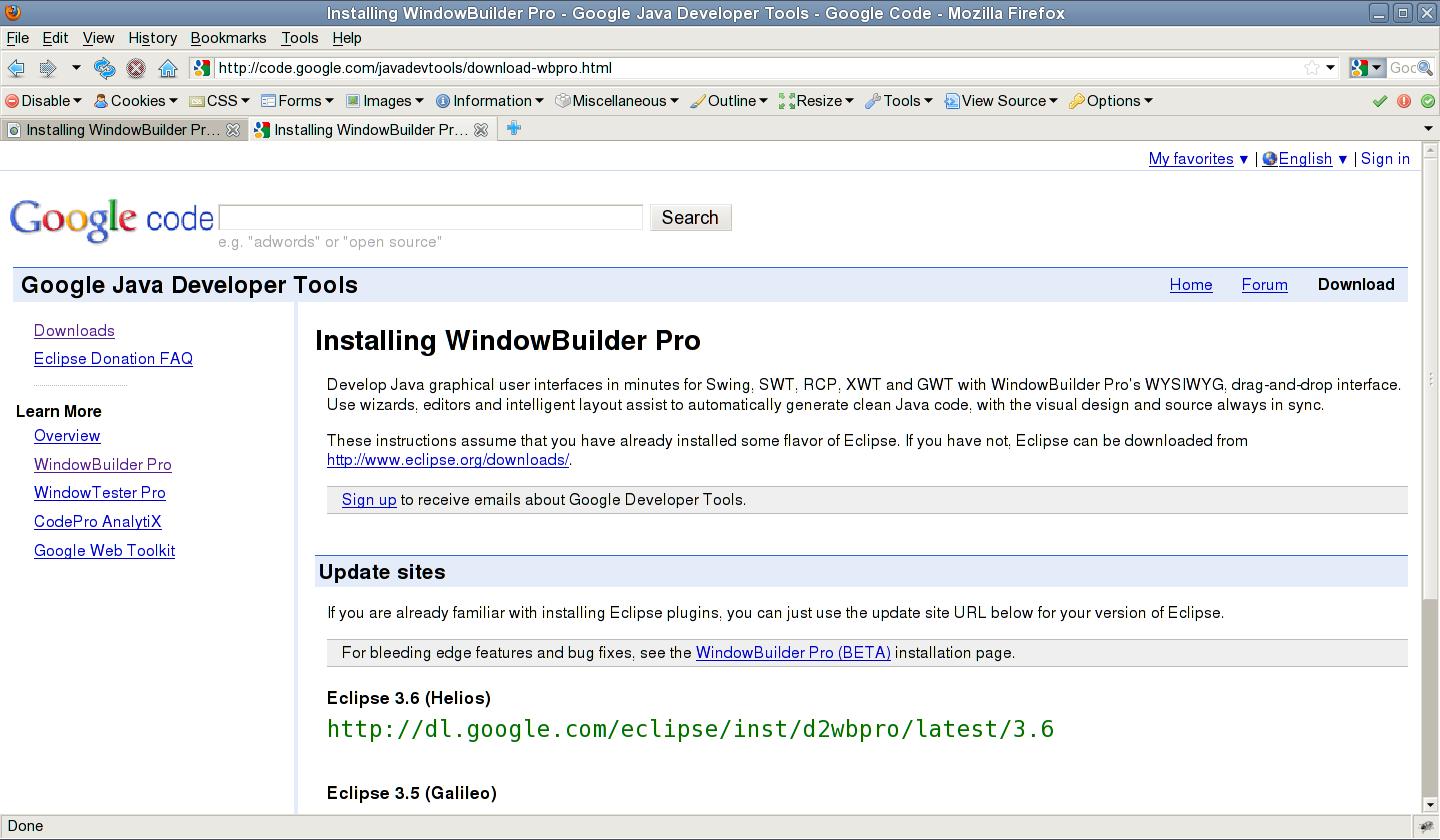Image resolution: width=1440 pixels, height=840 pixels.
Task: Open the Resize developer toolbar menu
Action: pos(816,101)
